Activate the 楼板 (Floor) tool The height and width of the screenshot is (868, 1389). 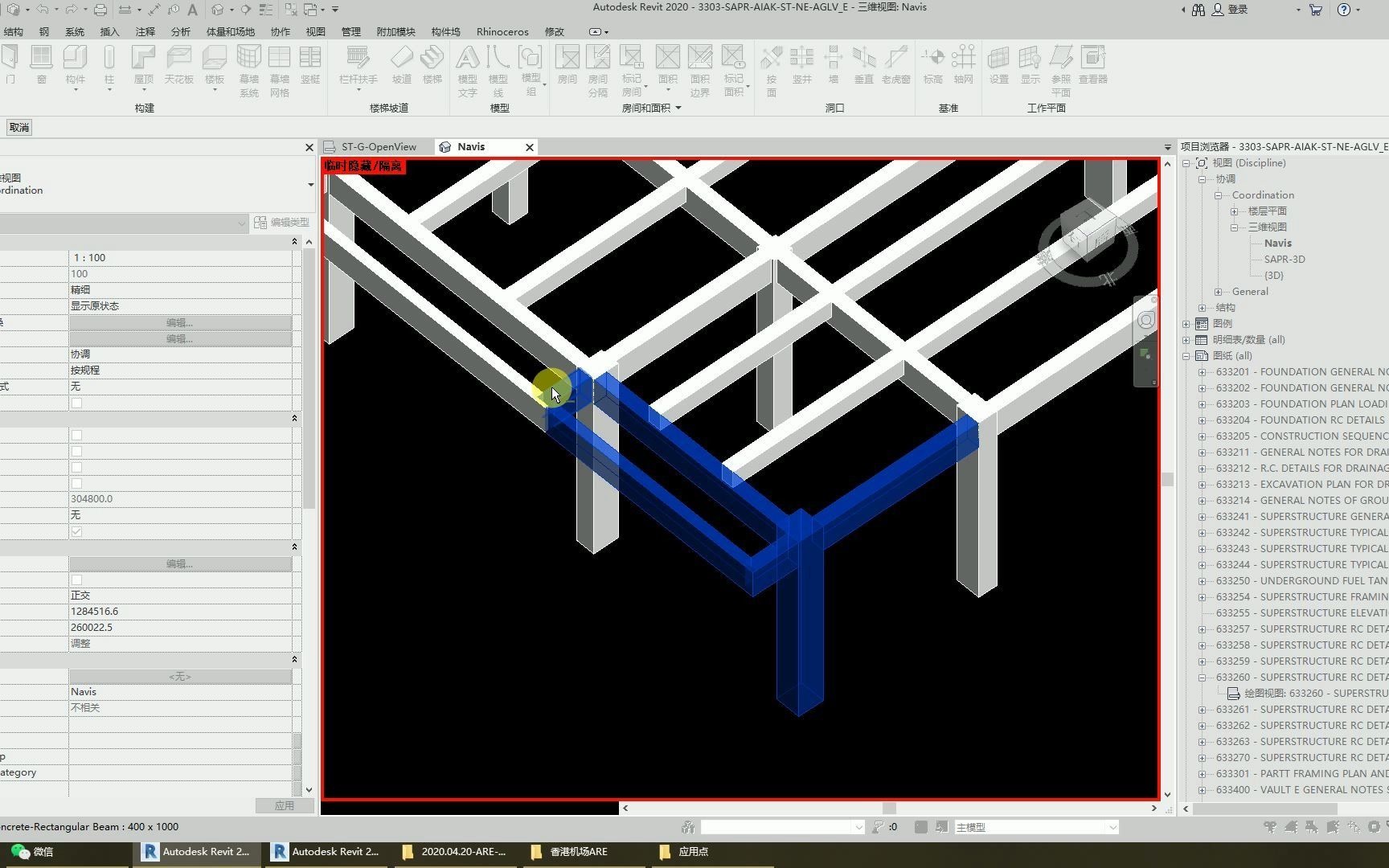pyautogui.click(x=213, y=64)
